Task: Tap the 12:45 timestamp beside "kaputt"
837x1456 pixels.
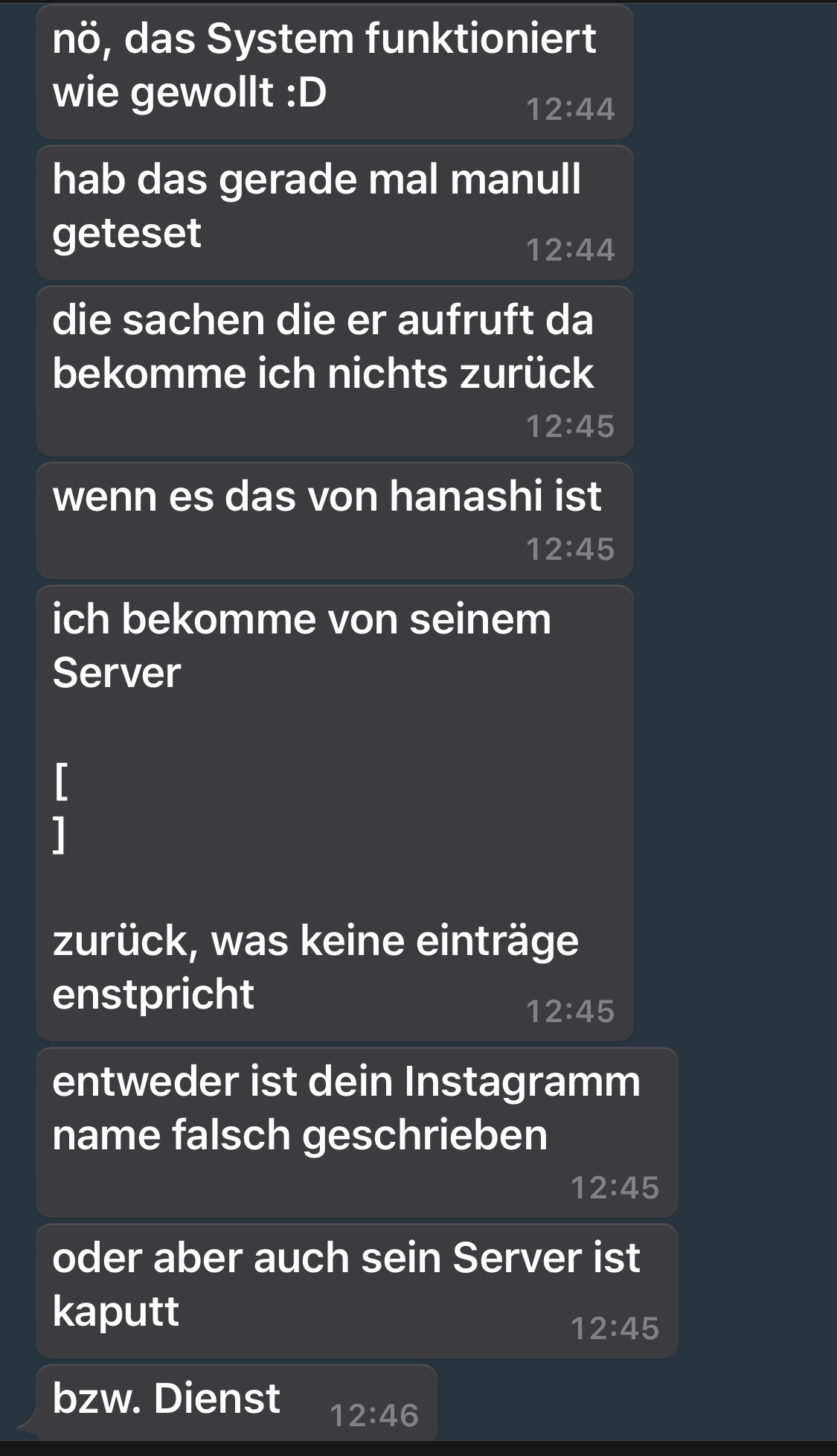Action: pos(615,1329)
